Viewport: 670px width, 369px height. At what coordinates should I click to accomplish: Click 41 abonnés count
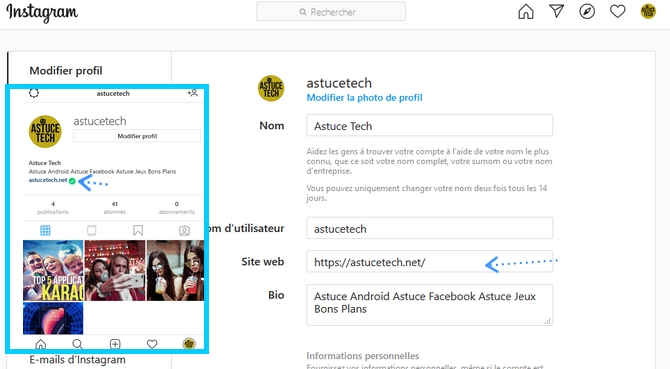(x=115, y=208)
